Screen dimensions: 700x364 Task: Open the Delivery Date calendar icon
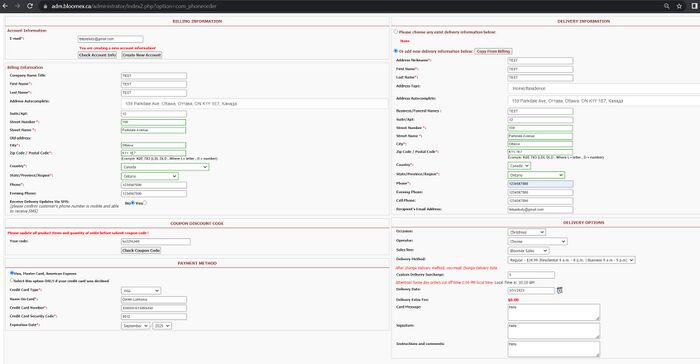(559, 290)
